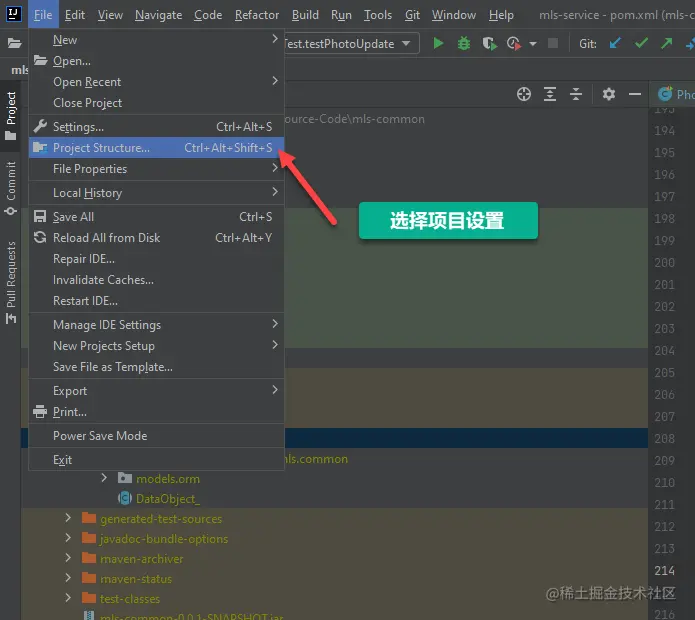Select the DataObject_ class

click(x=168, y=499)
